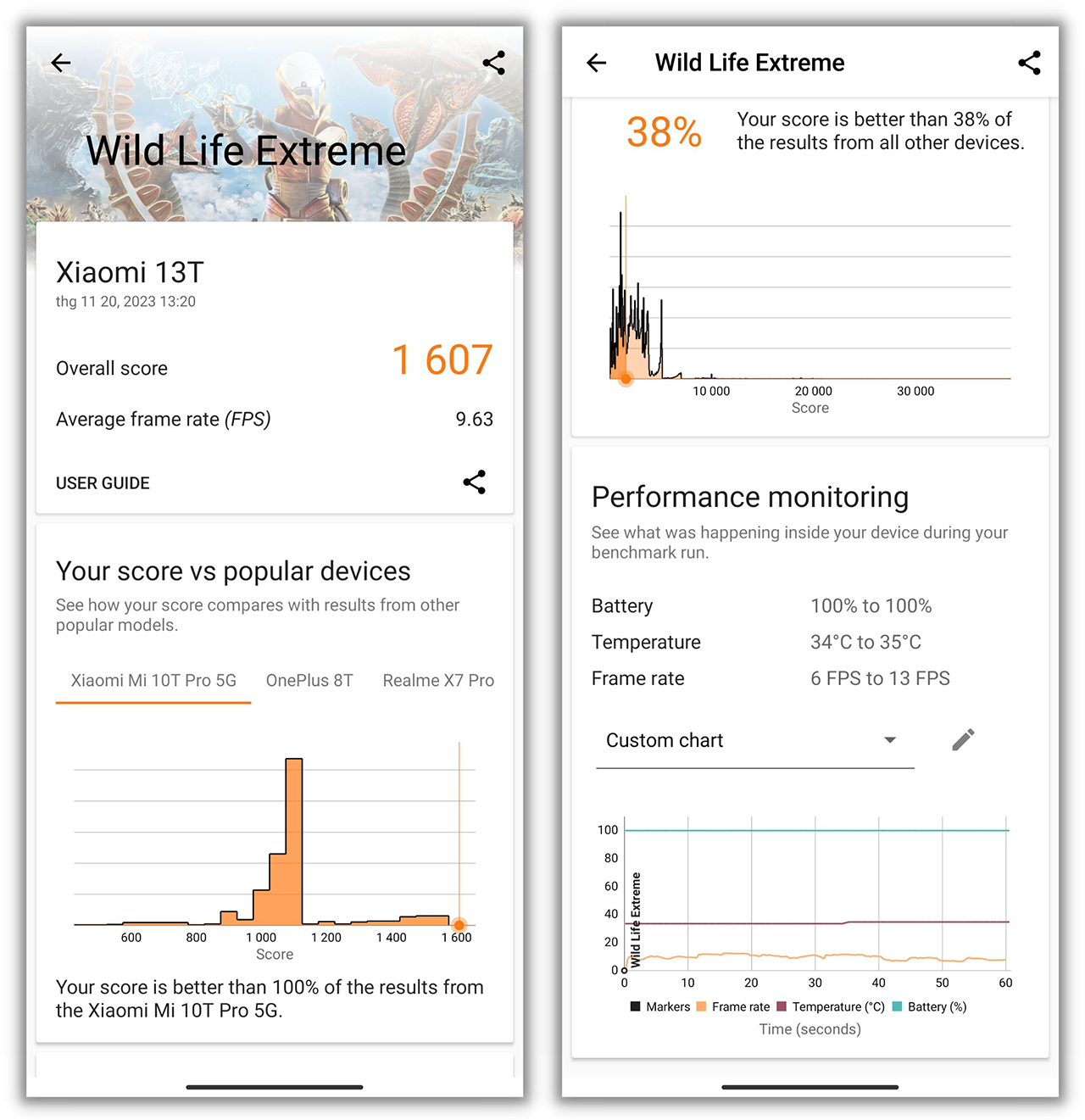Click the text saying score is better than 38%
This screenshot has width=1085, height=1120.
click(x=881, y=131)
